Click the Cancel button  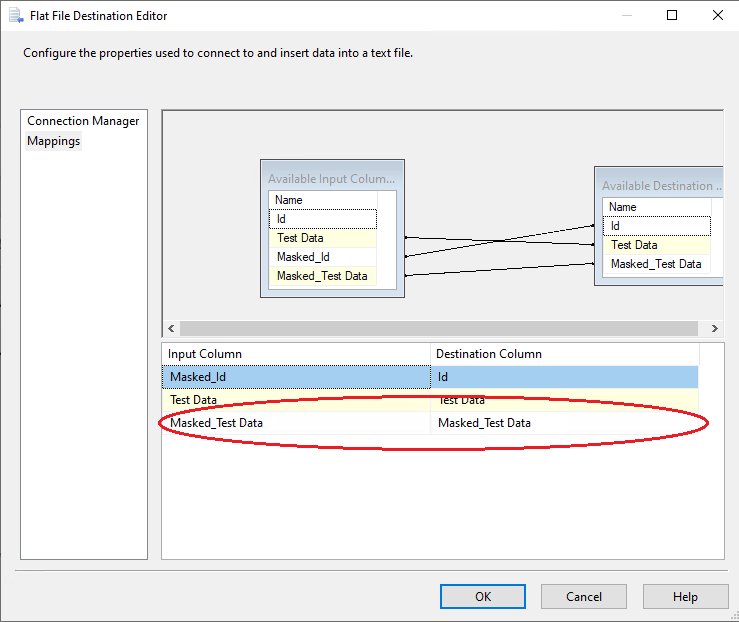point(583,597)
